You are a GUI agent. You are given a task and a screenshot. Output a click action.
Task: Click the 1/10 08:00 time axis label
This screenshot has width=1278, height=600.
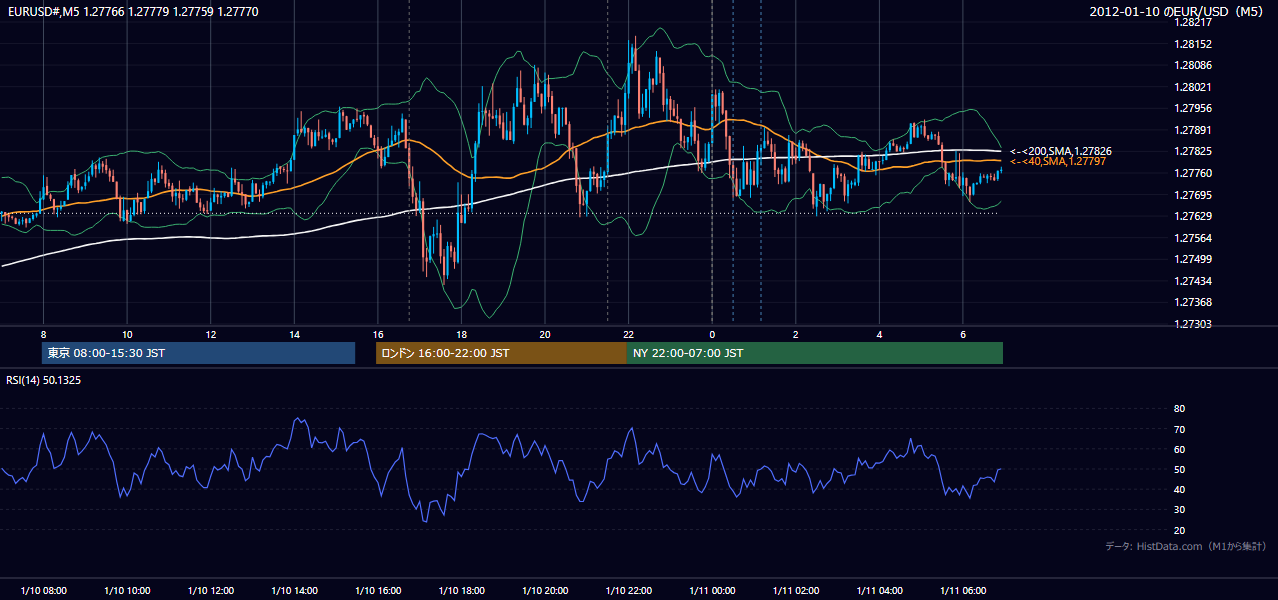point(43,591)
